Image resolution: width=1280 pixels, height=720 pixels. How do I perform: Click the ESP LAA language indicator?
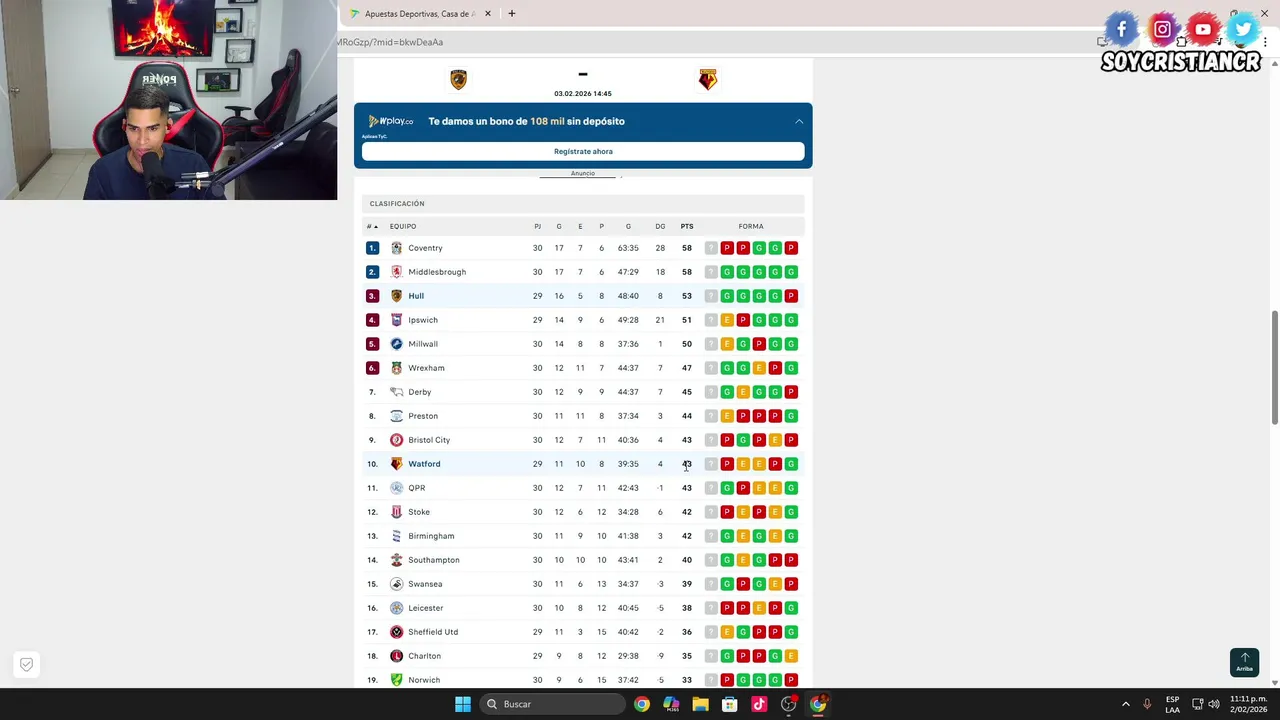click(1172, 704)
